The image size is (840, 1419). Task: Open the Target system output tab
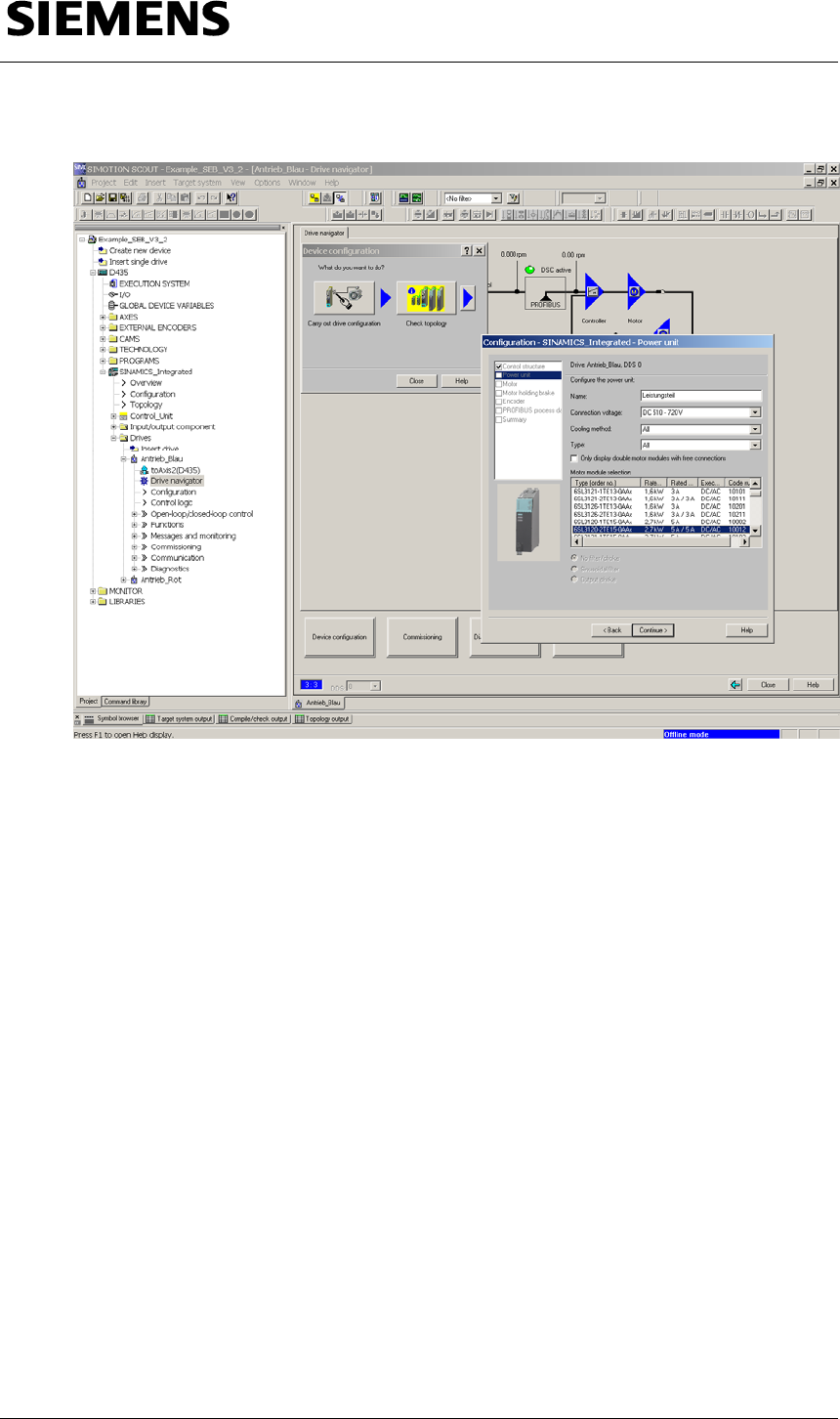point(179,719)
